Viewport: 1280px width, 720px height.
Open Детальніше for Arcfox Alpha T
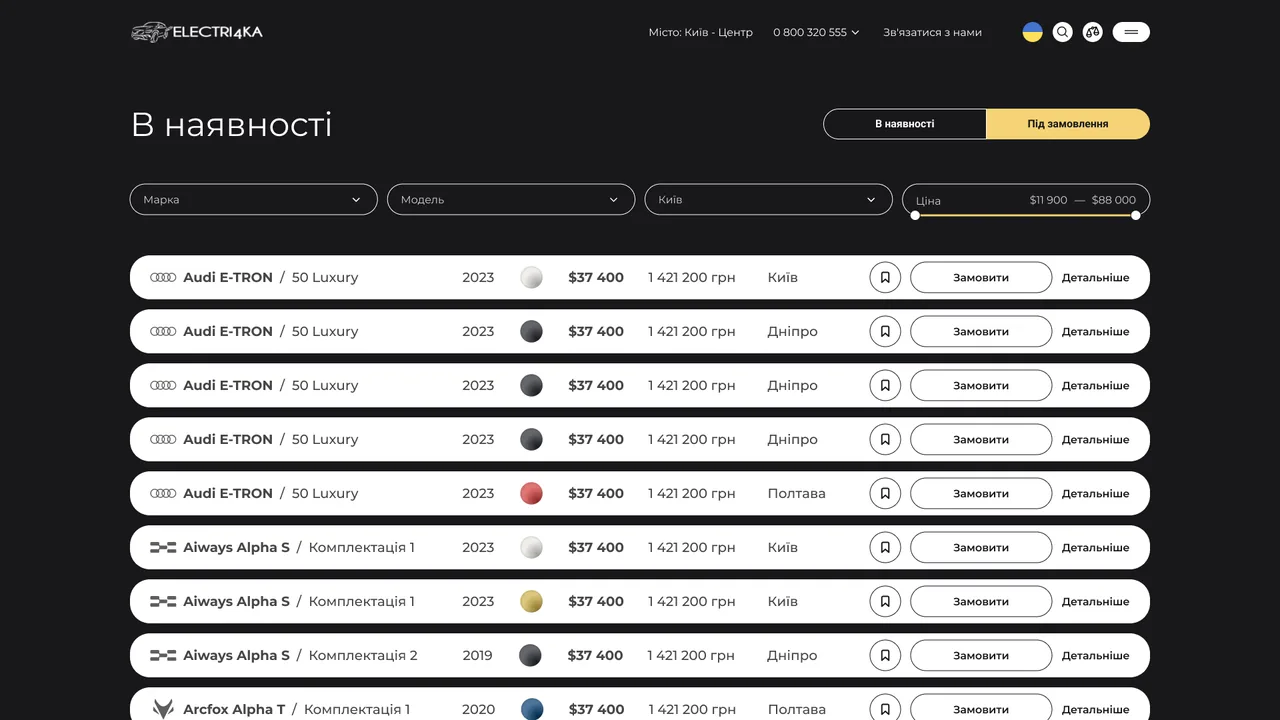1095,709
